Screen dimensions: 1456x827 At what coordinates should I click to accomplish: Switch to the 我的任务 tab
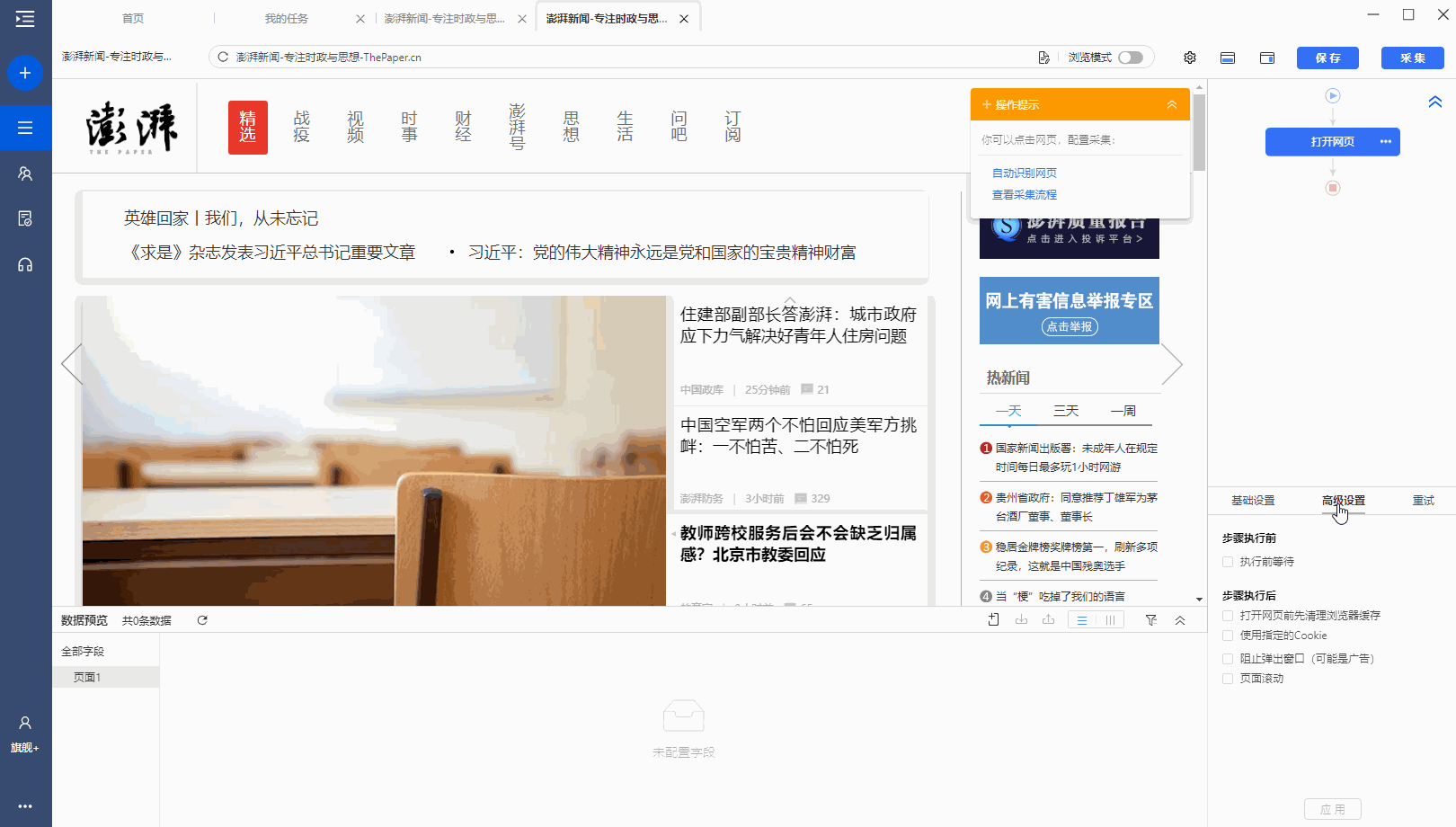point(287,19)
